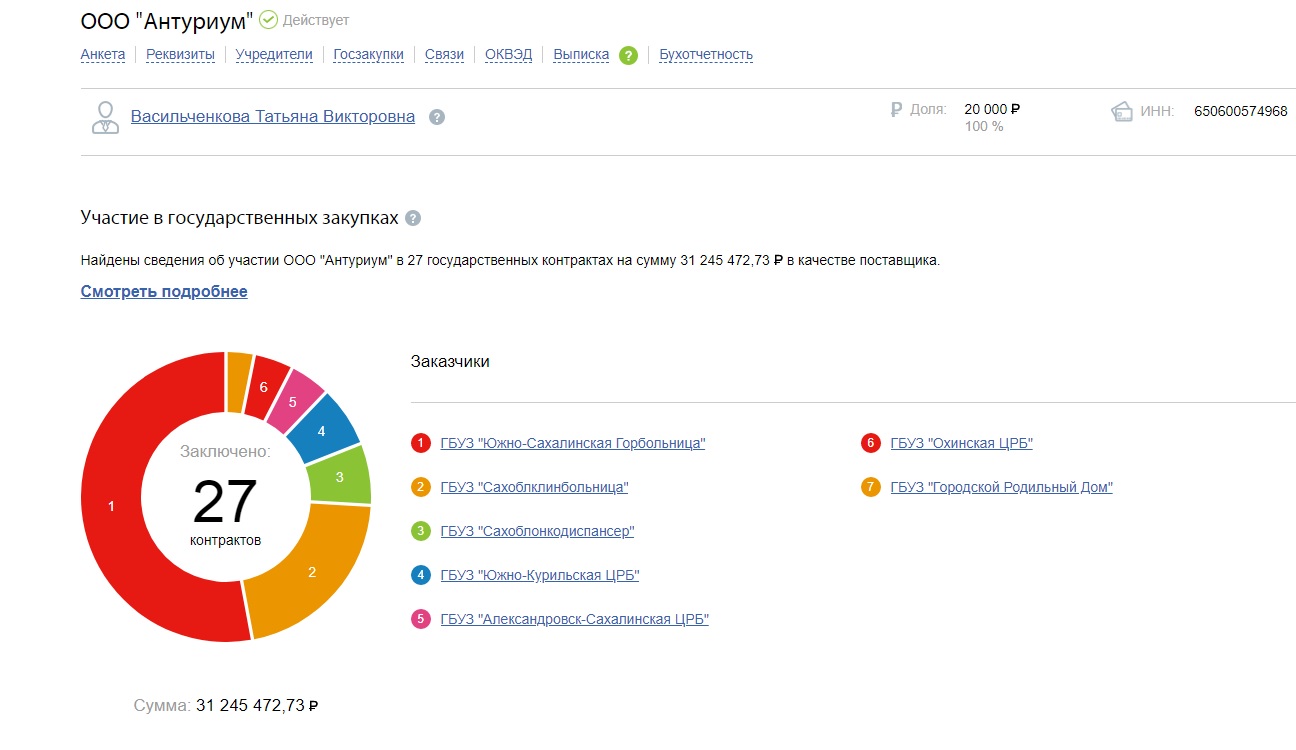1296x750 pixels.
Task: Click the INN card icon
Action: 1122,112
